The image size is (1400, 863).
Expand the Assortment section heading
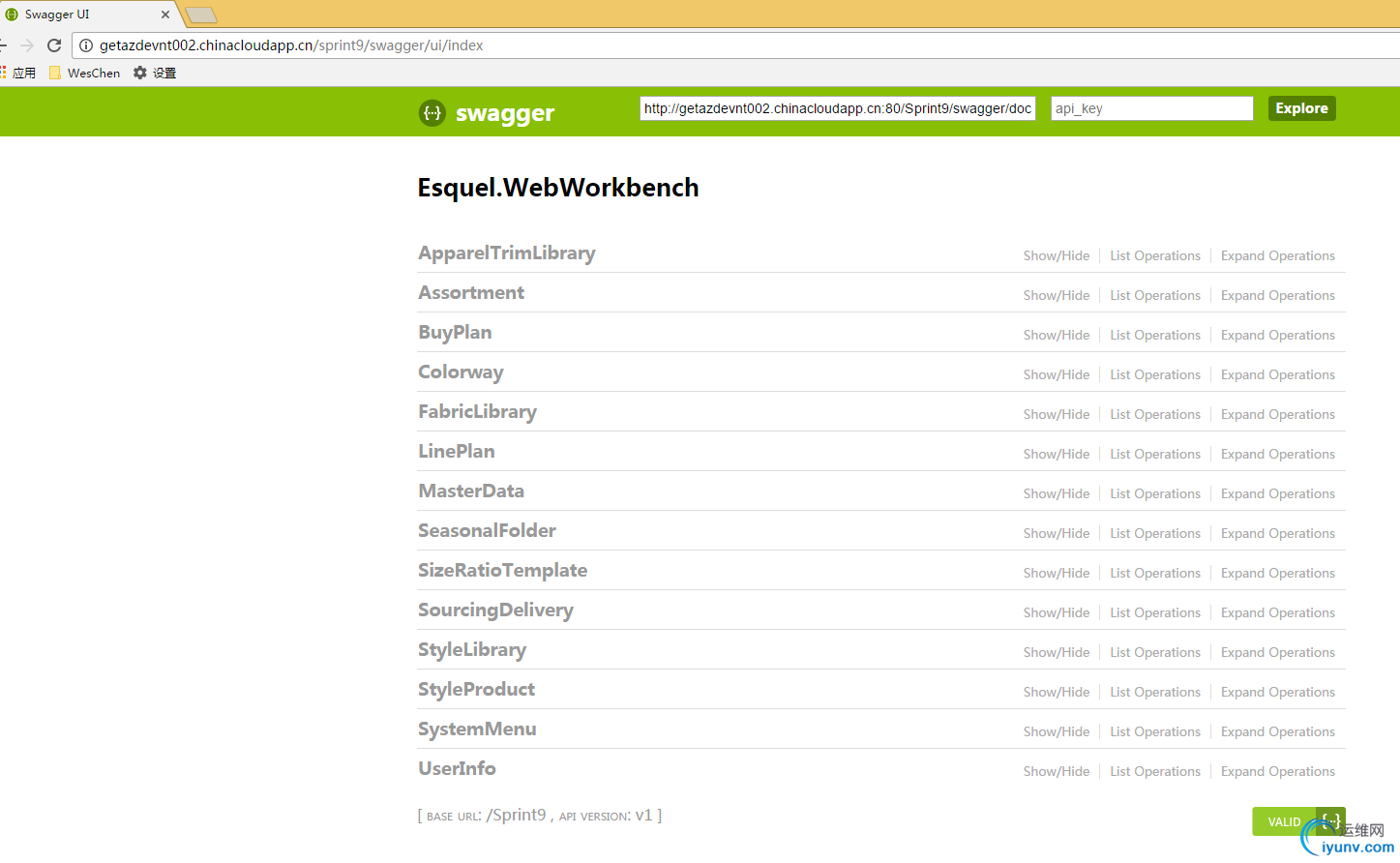(x=471, y=292)
